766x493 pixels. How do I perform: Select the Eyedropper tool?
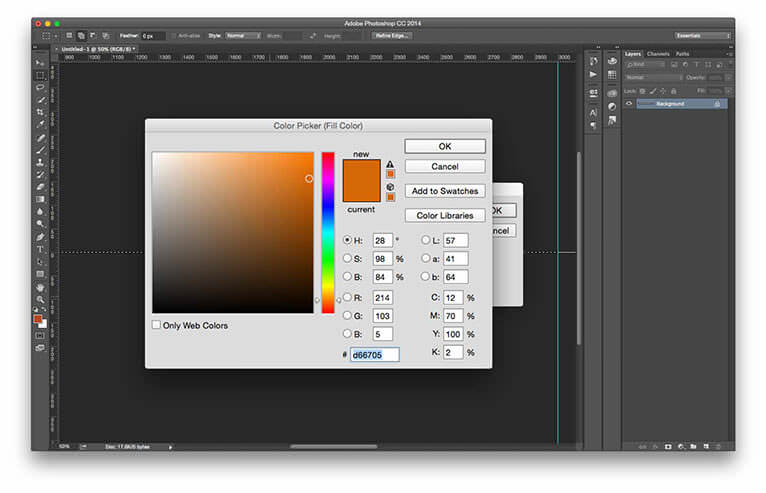click(40, 124)
